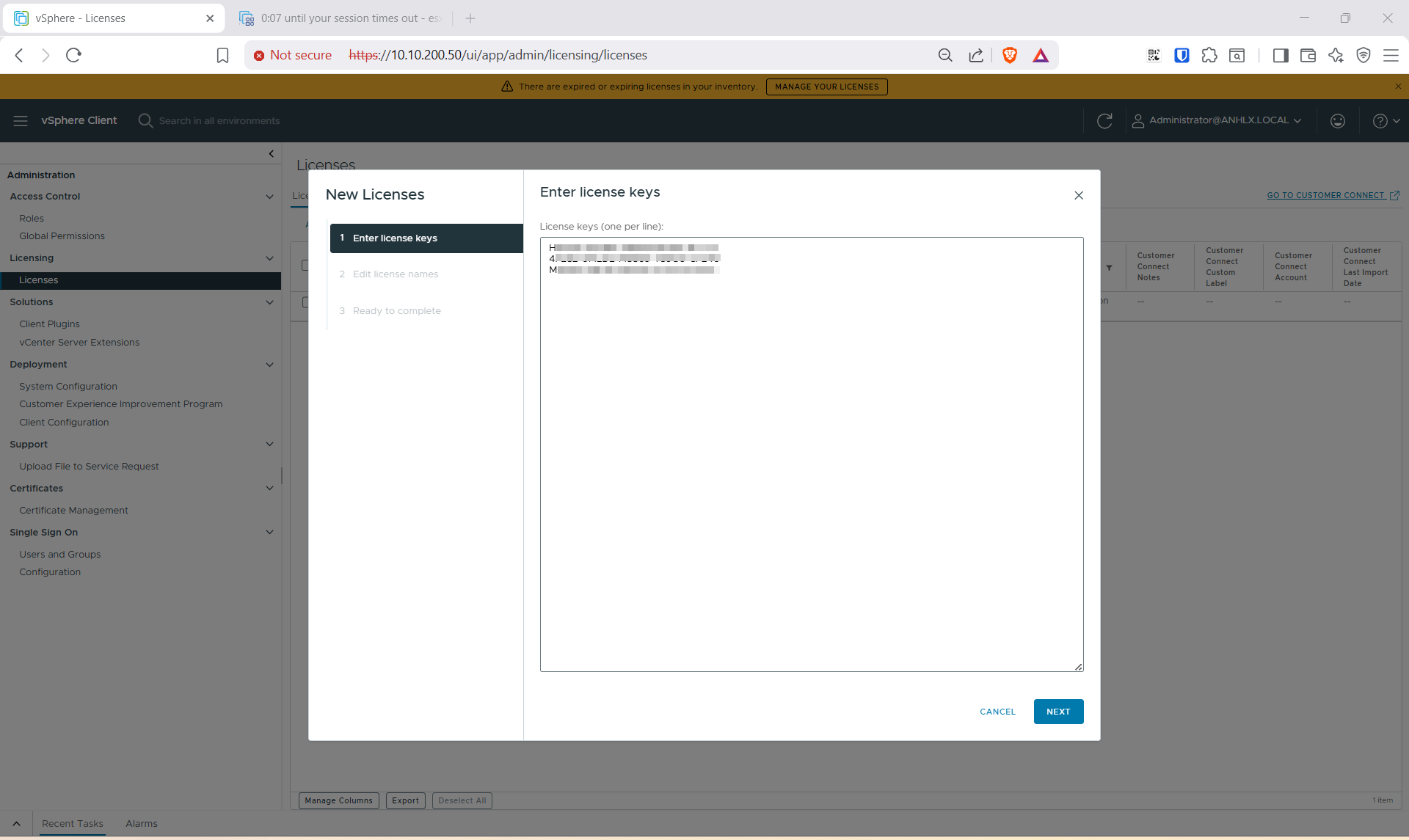Click the Deselect All button

(x=462, y=800)
